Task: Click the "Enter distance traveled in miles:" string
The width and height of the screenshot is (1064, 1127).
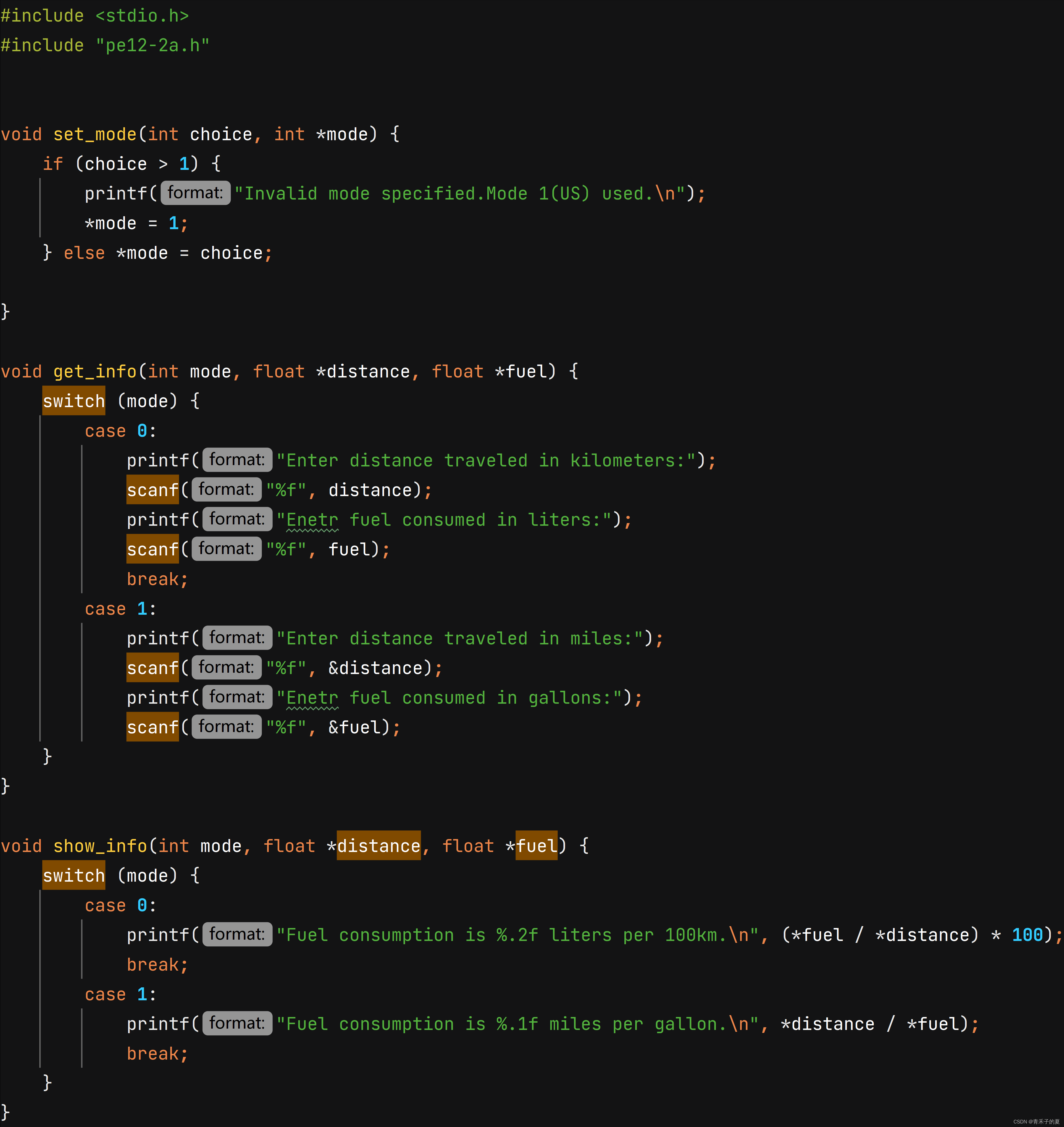Action: [x=459, y=638]
